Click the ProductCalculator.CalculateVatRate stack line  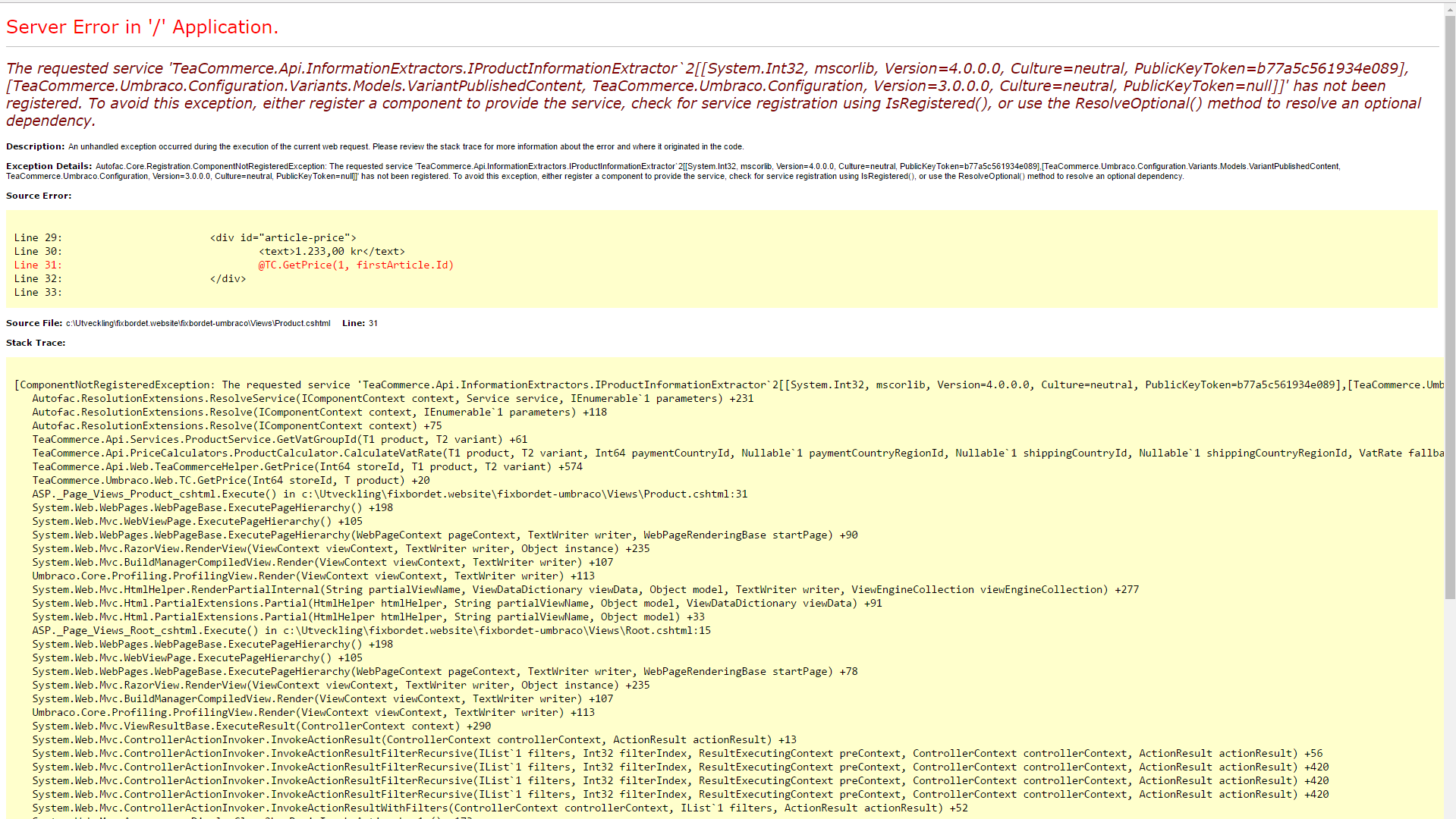click(738, 453)
